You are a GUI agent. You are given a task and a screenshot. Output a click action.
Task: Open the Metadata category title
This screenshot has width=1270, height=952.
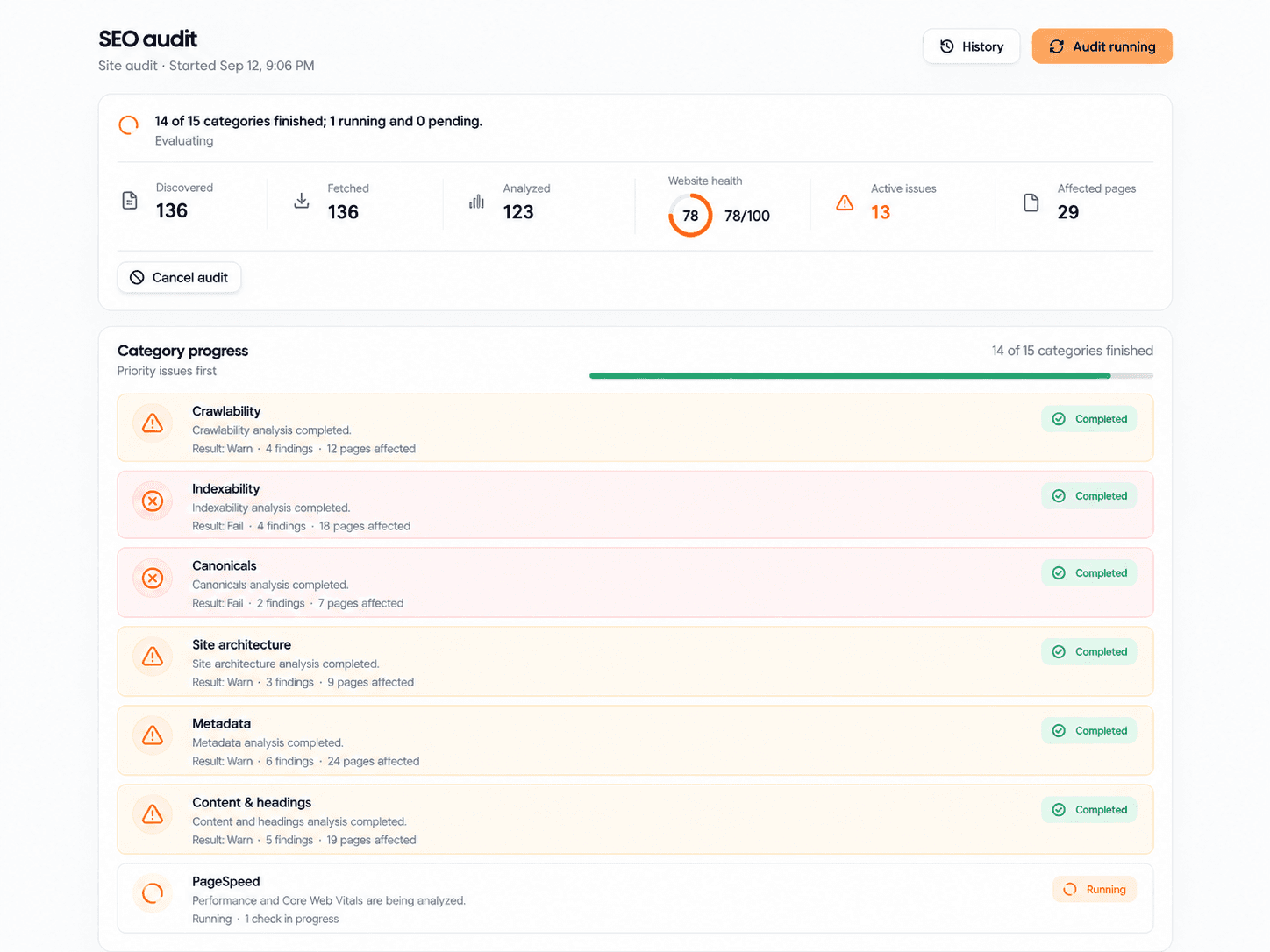pos(221,724)
